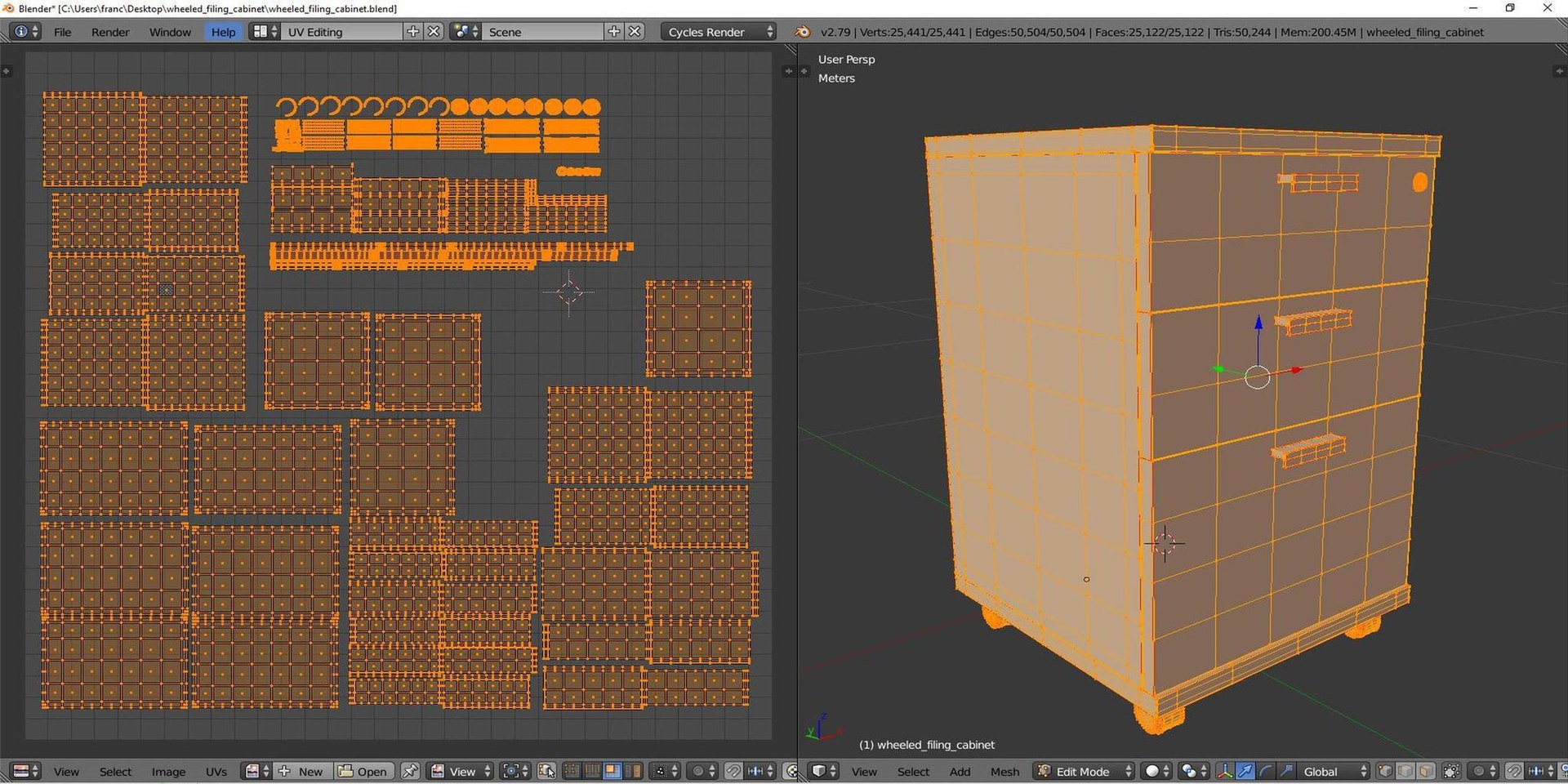Toggle 3D view snapping magnet

point(1514,771)
